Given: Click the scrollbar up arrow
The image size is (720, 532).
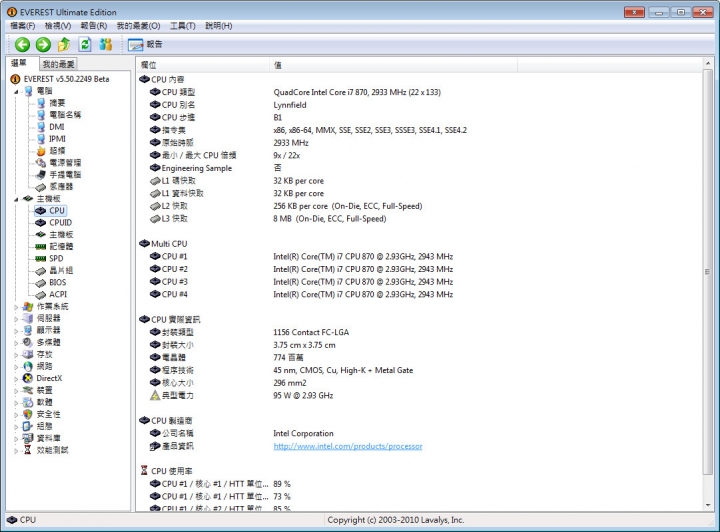Looking at the screenshot, I should pos(707,63).
